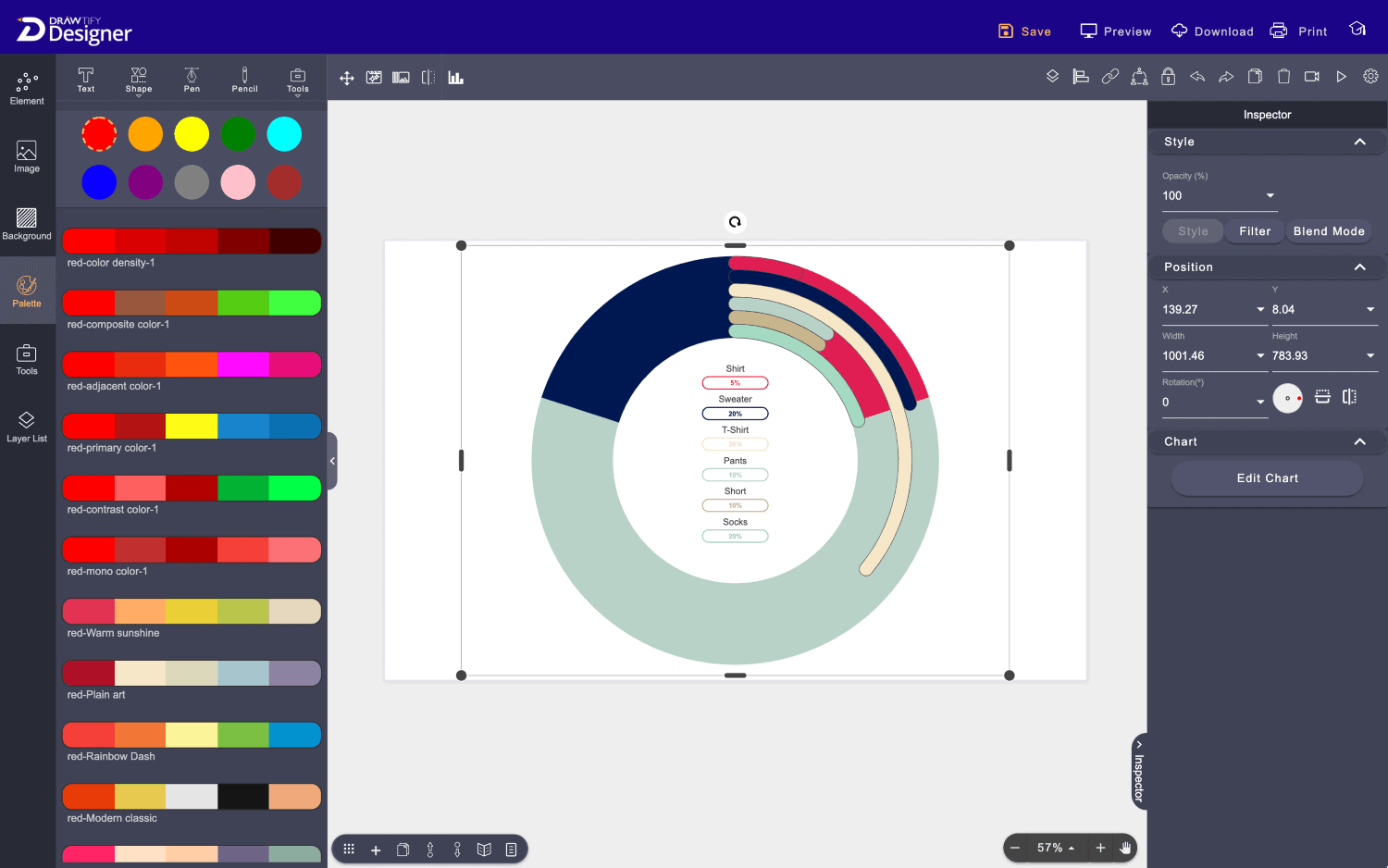Choose the Pencil tool

click(244, 80)
